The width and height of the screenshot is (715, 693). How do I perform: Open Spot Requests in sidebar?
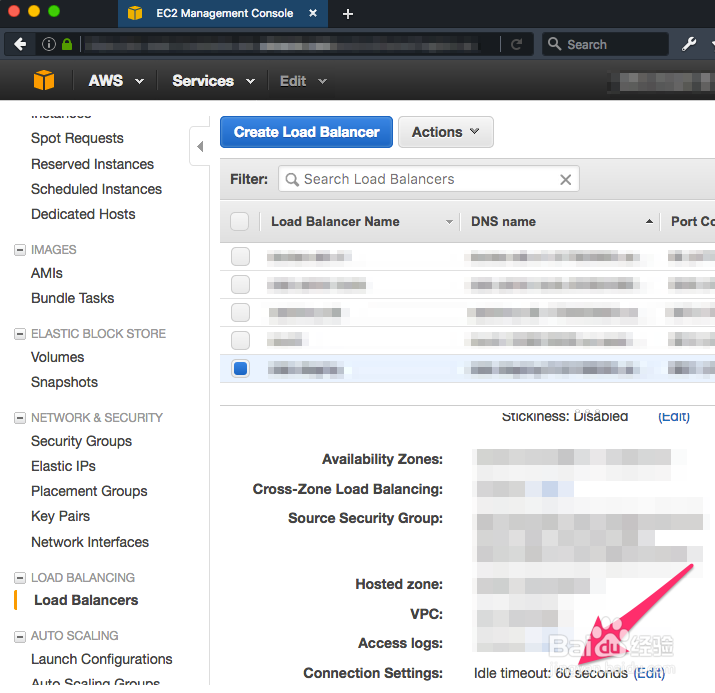77,138
